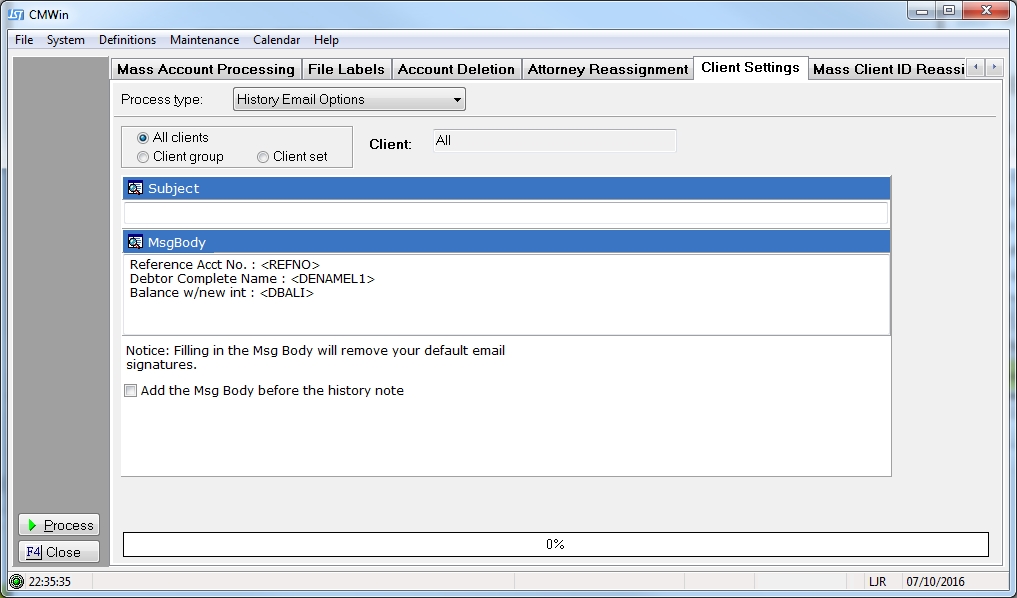Viewport: 1017px width, 598px height.
Task: Select the Client set radio button
Action: coord(263,157)
